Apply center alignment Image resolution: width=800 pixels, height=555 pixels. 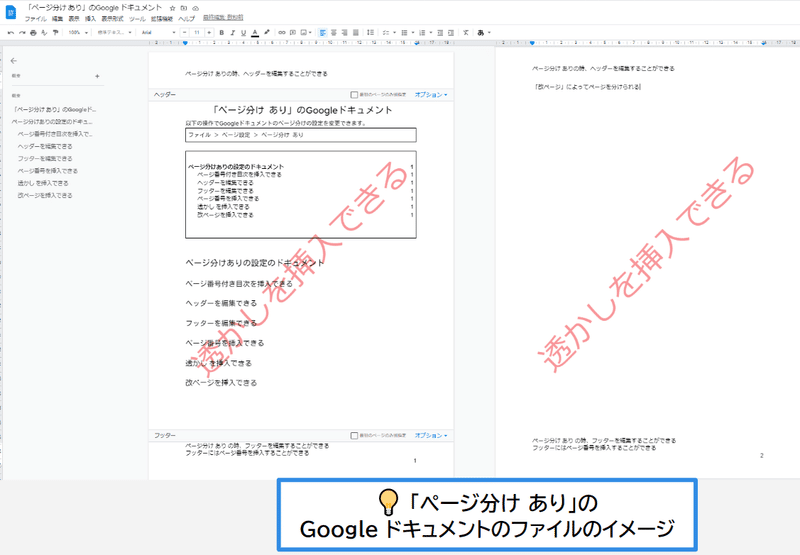[334, 33]
